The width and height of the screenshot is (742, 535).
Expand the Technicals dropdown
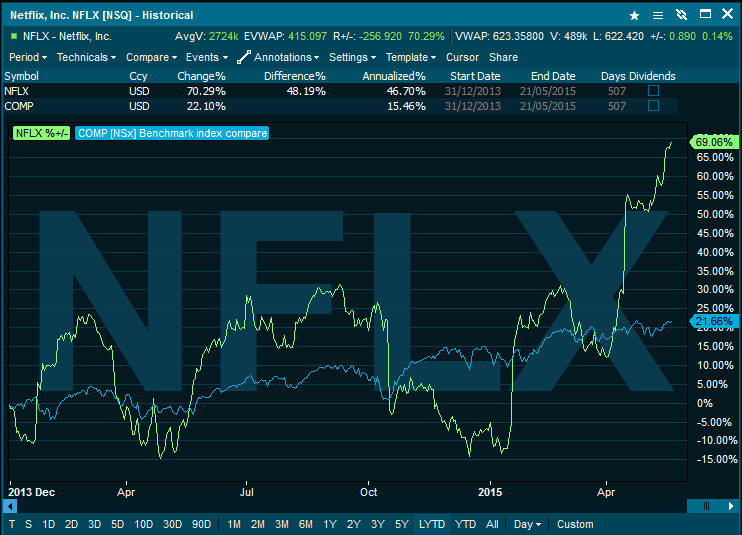tap(86, 57)
